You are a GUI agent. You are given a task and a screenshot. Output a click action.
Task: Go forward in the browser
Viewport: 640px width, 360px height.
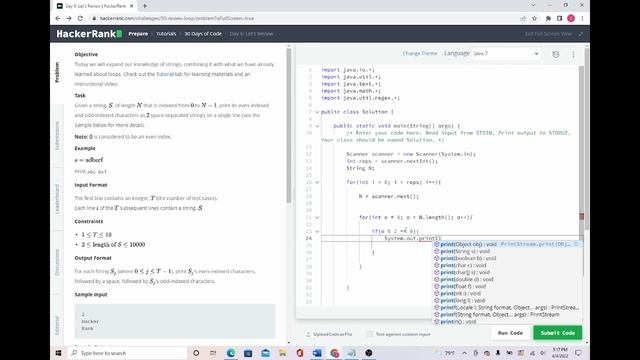[x=69, y=18]
